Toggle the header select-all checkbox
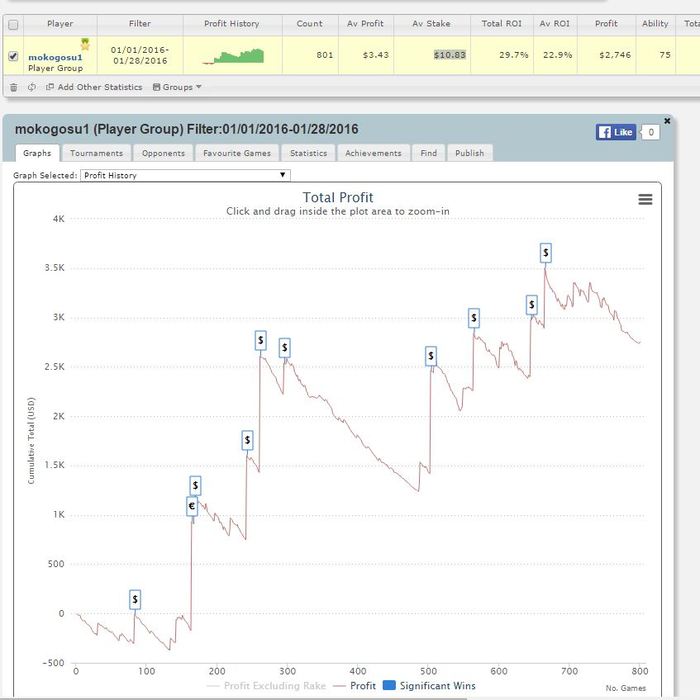The image size is (700, 700). coord(13,25)
